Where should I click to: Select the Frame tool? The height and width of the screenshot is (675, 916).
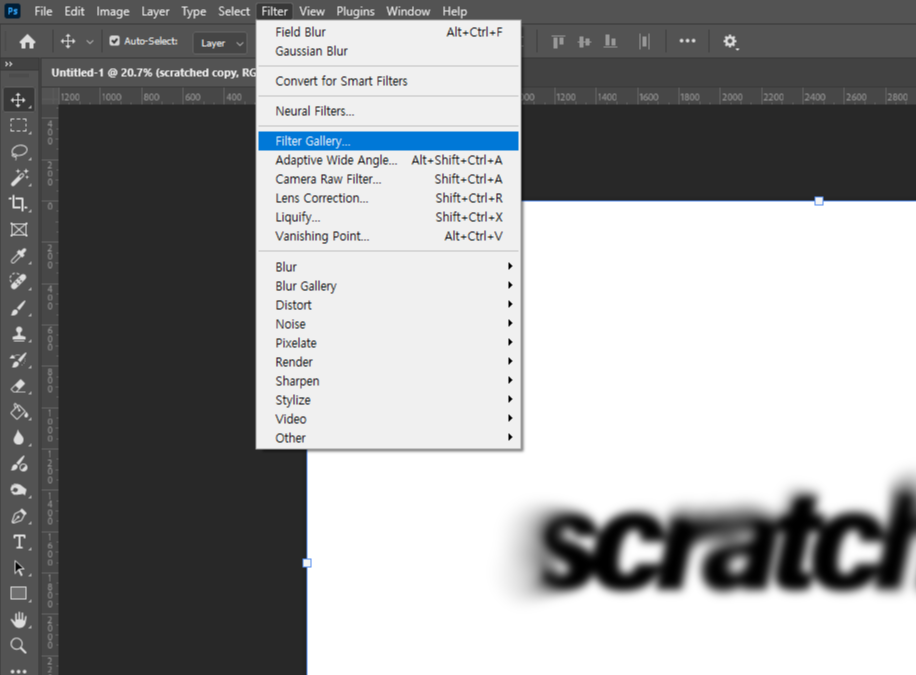(x=19, y=230)
